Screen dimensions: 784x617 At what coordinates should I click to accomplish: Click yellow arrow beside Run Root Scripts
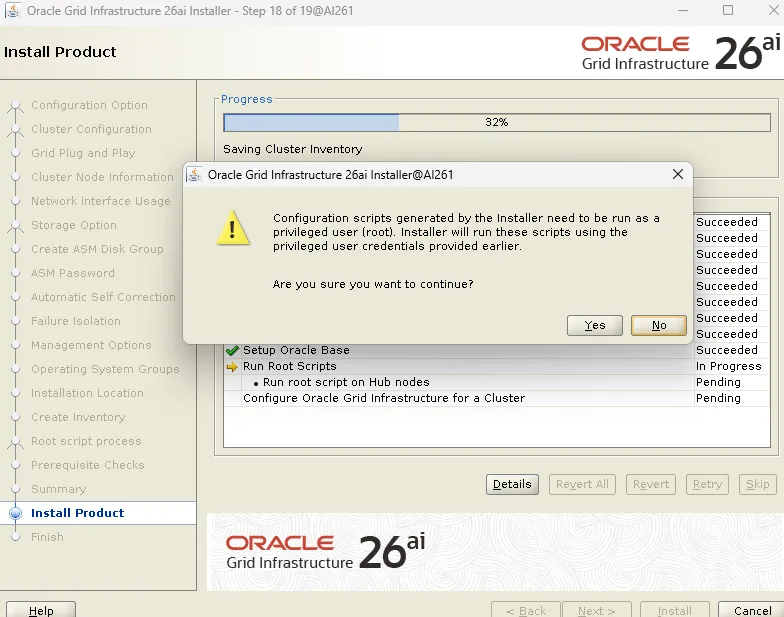coord(232,366)
